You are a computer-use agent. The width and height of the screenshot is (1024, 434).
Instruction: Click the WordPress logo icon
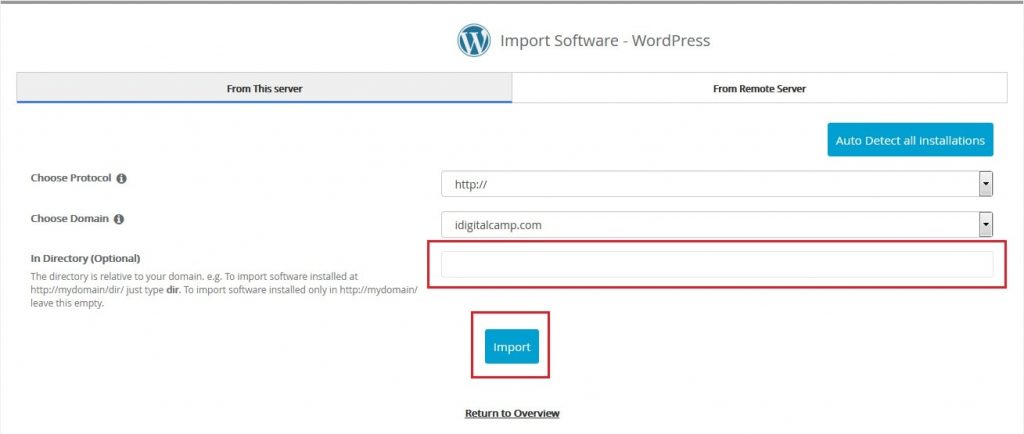(x=473, y=40)
